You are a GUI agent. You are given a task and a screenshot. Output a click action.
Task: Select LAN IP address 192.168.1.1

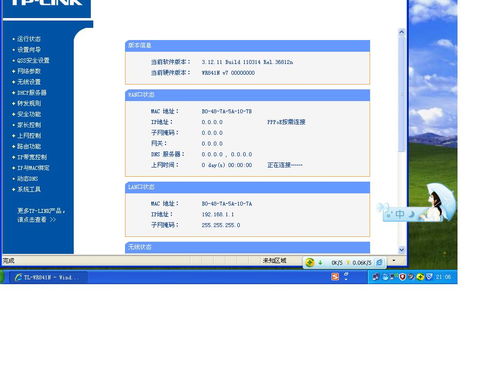218,214
